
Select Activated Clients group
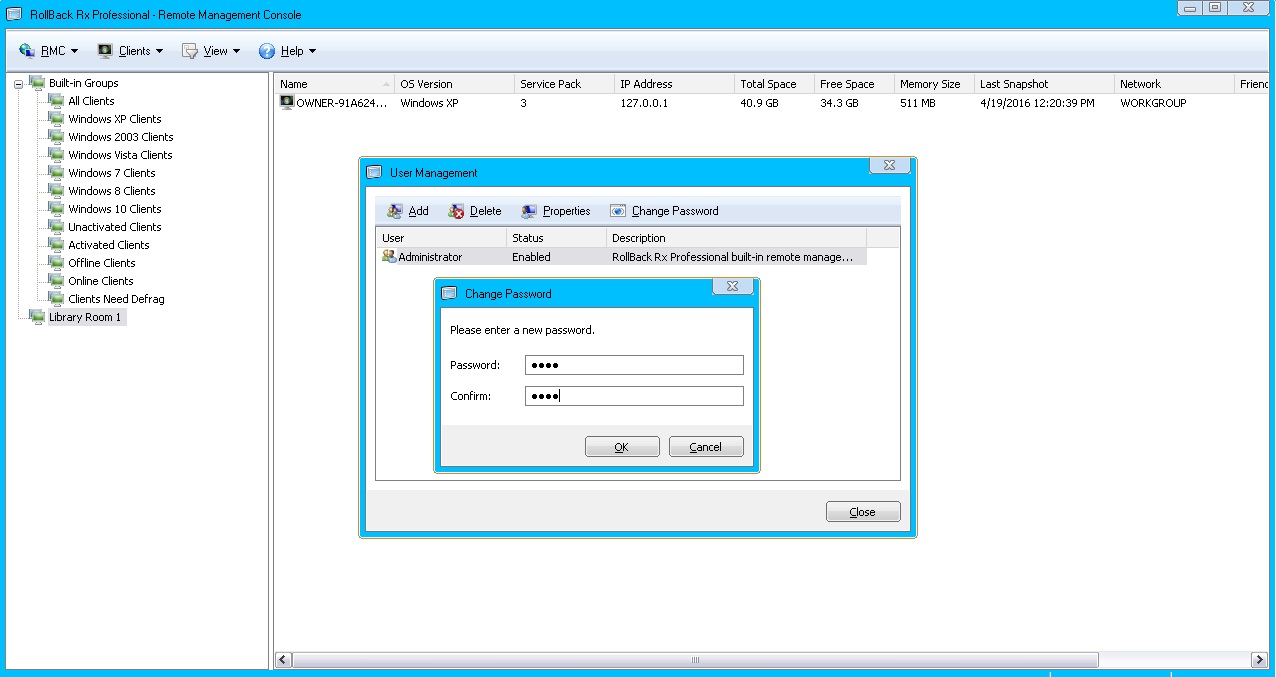108,245
